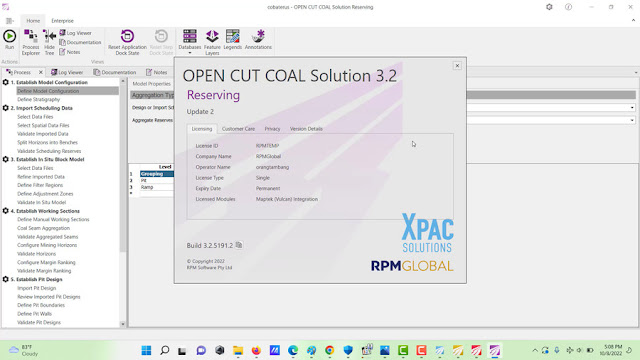Screen dimensions: 640x360
Task: Close the Process panel tab
Action: 41,72
